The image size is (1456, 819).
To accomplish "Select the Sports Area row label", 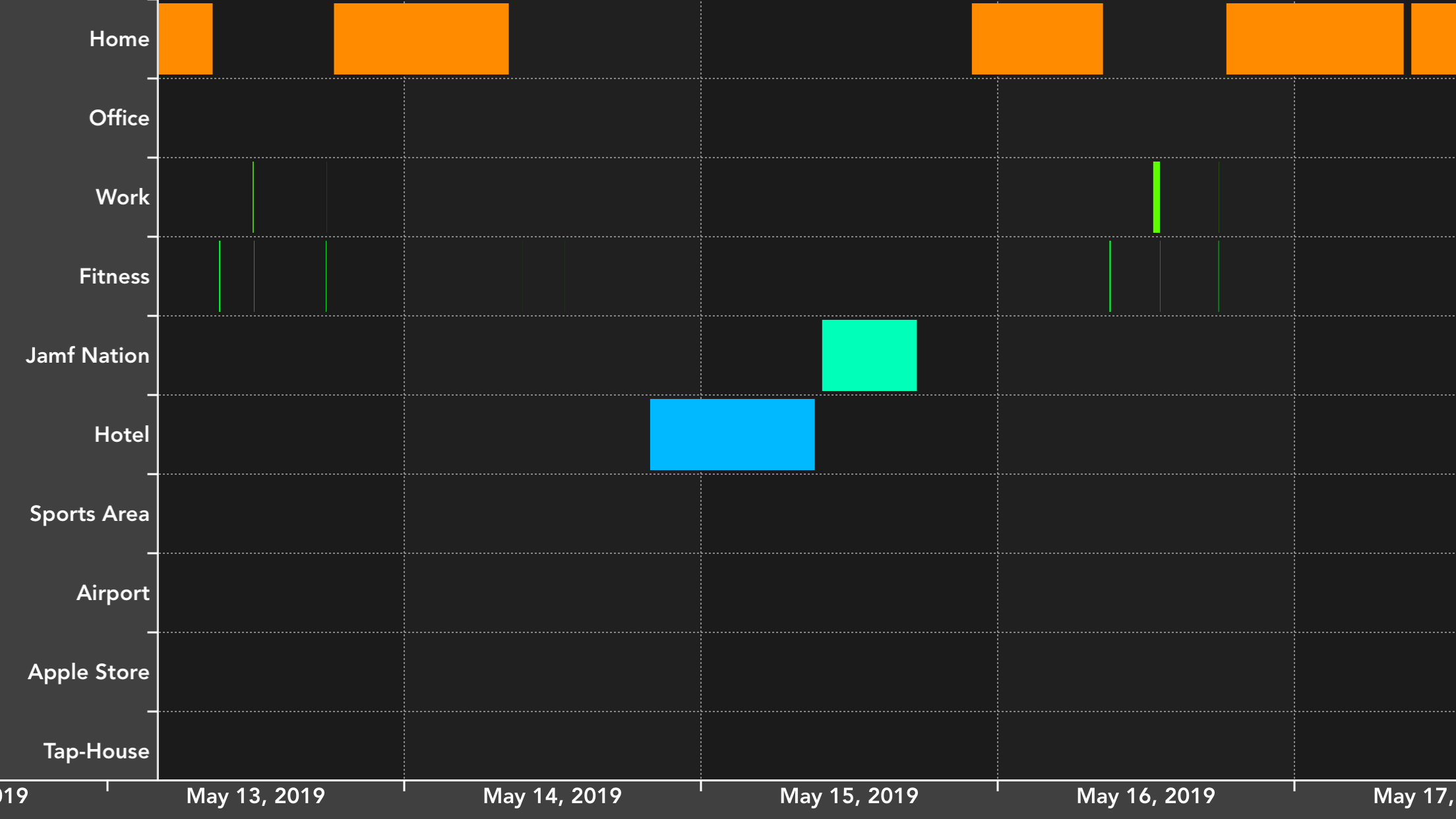I will 90,514.
